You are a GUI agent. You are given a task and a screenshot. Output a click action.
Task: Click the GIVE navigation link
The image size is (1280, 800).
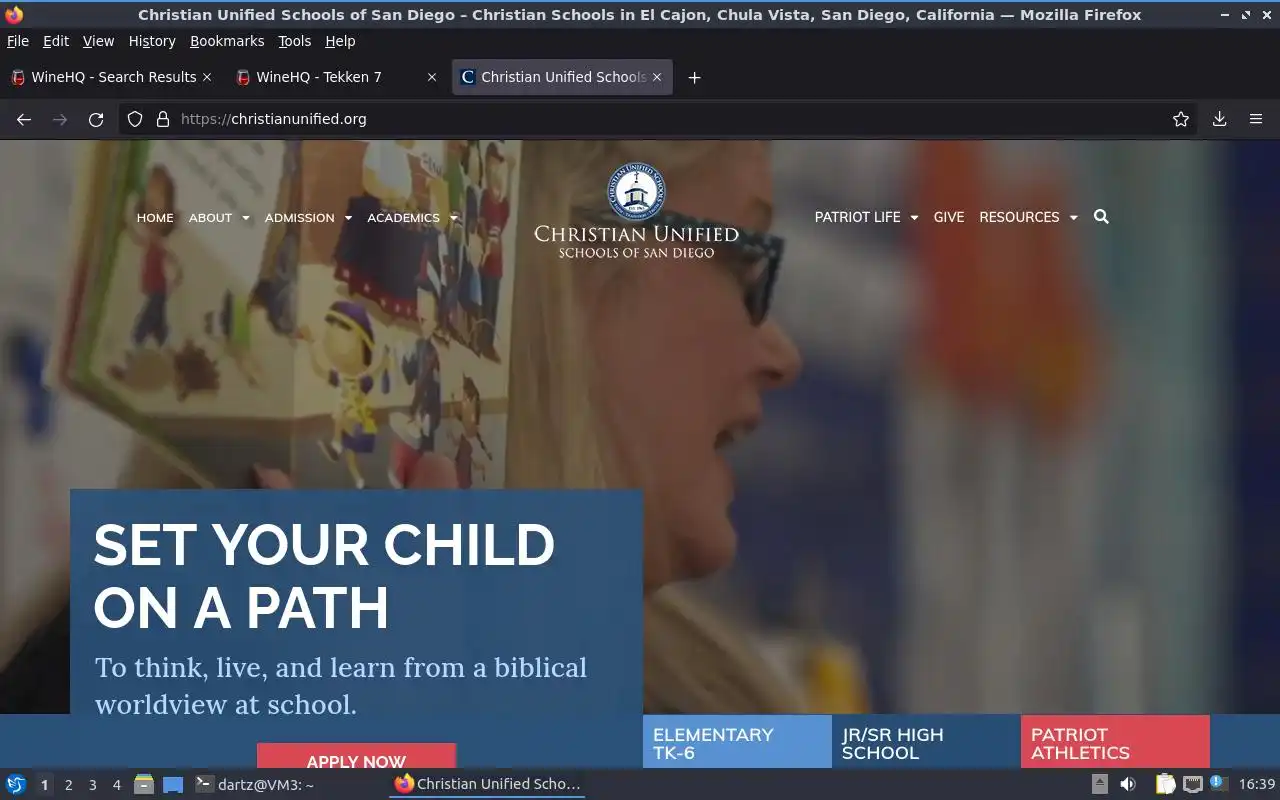[x=949, y=217]
